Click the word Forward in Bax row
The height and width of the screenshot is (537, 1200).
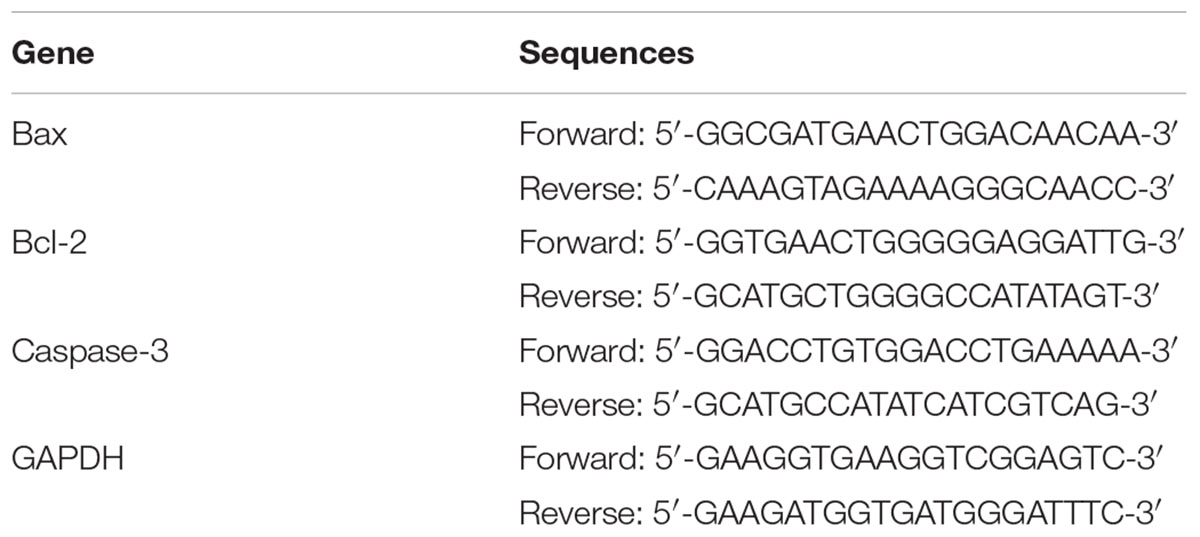point(581,135)
